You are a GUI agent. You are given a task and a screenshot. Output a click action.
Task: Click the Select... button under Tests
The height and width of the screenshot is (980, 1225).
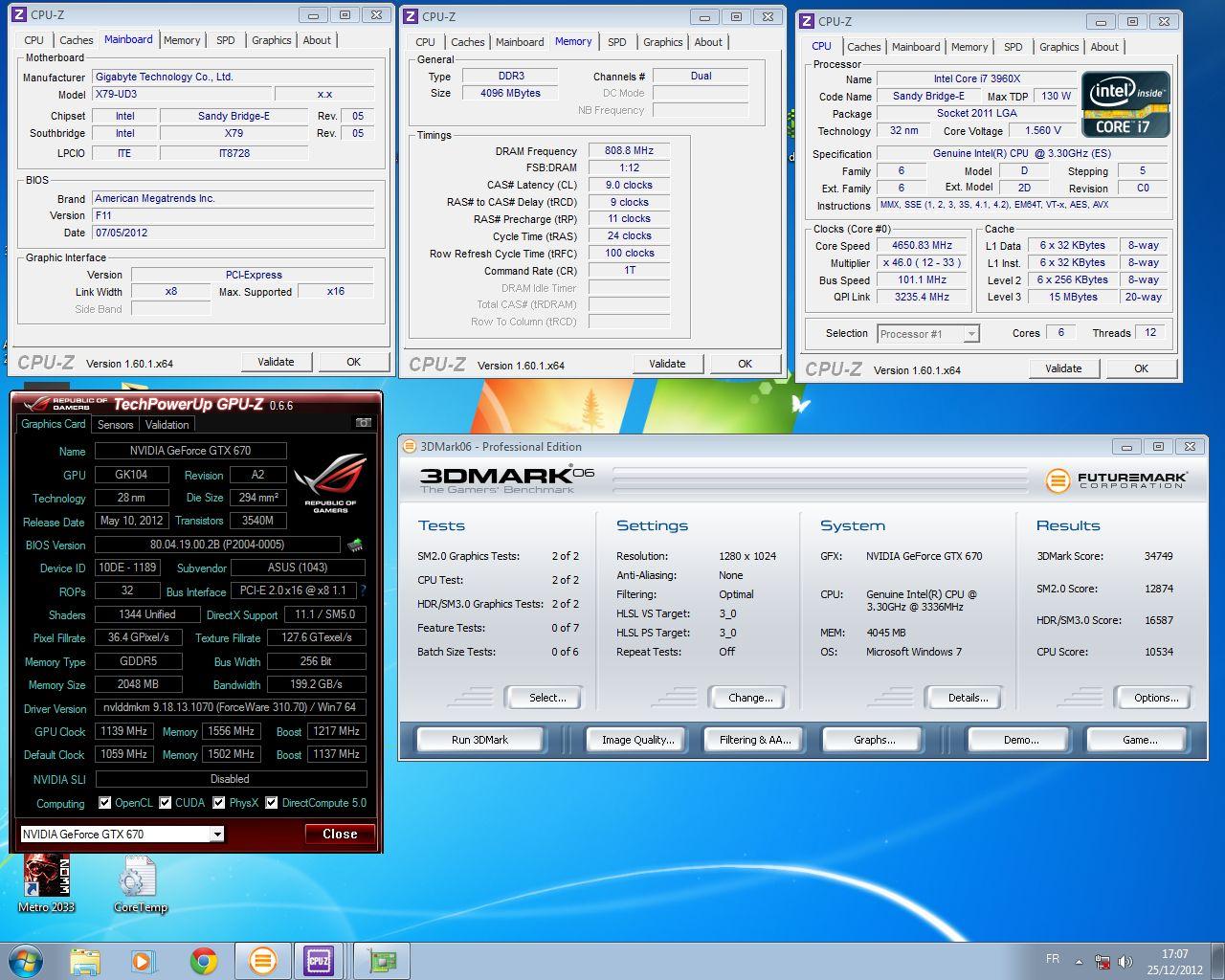(x=547, y=698)
